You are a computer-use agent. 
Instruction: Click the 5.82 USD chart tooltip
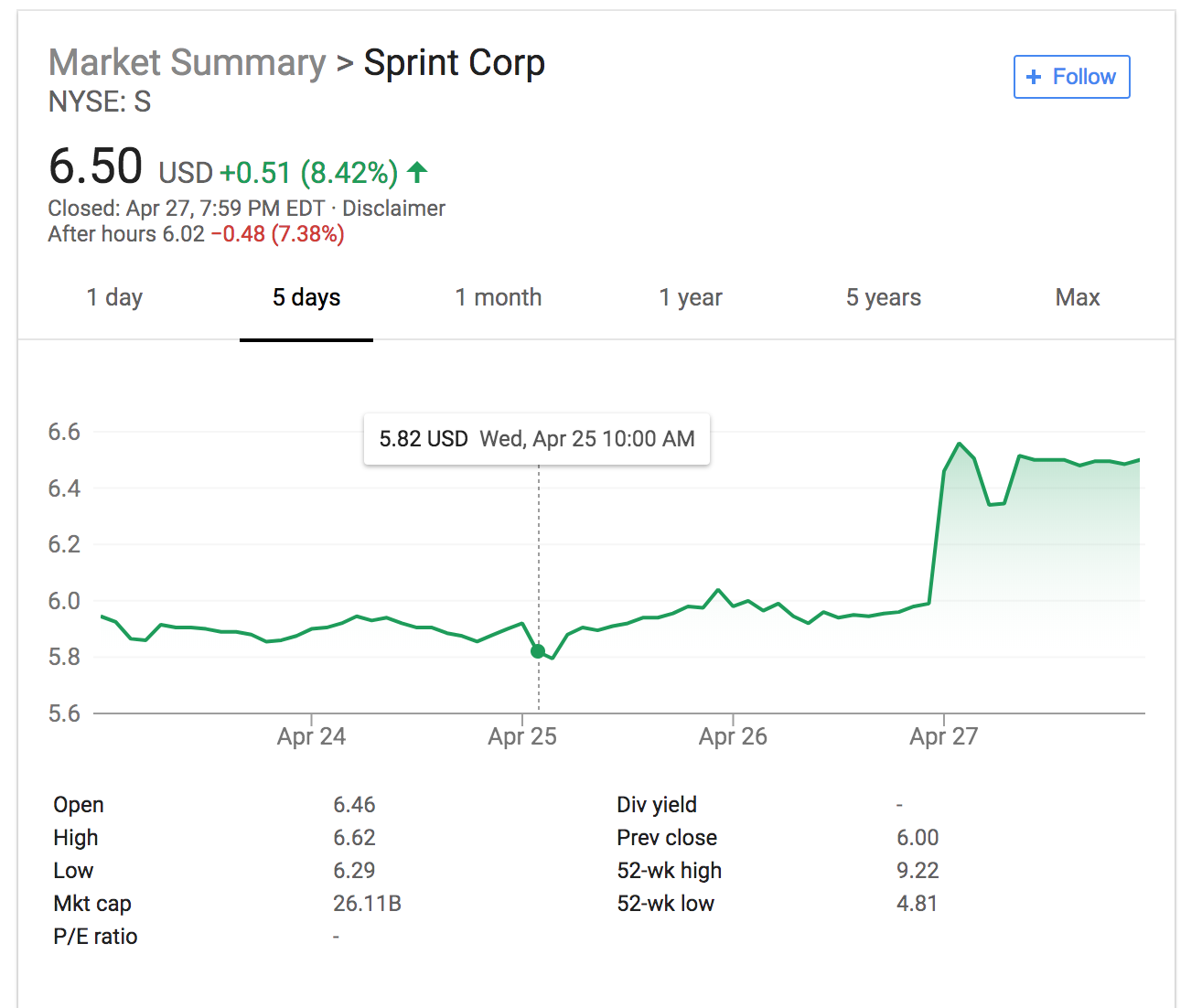point(537,439)
